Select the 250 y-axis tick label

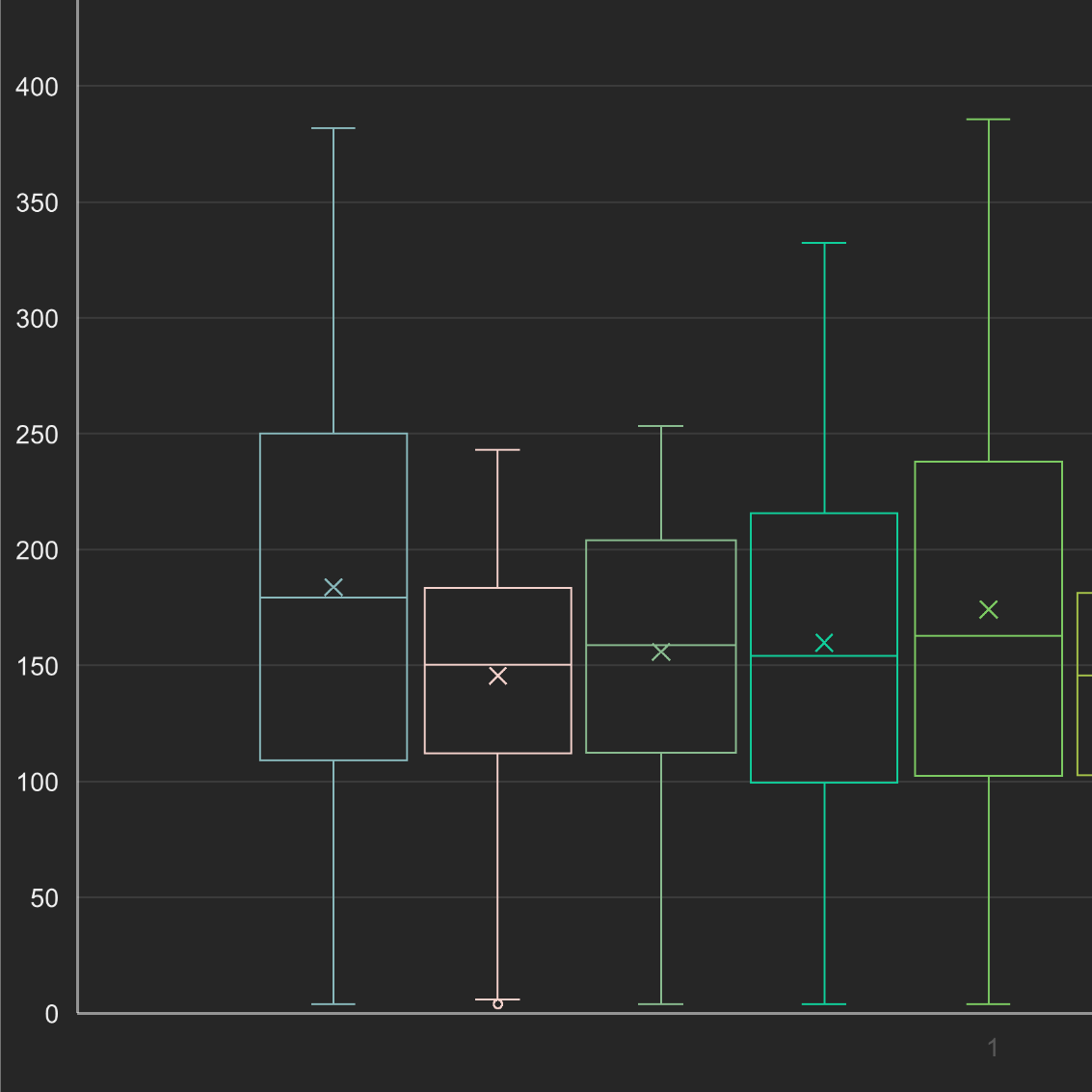pyautogui.click(x=38, y=435)
